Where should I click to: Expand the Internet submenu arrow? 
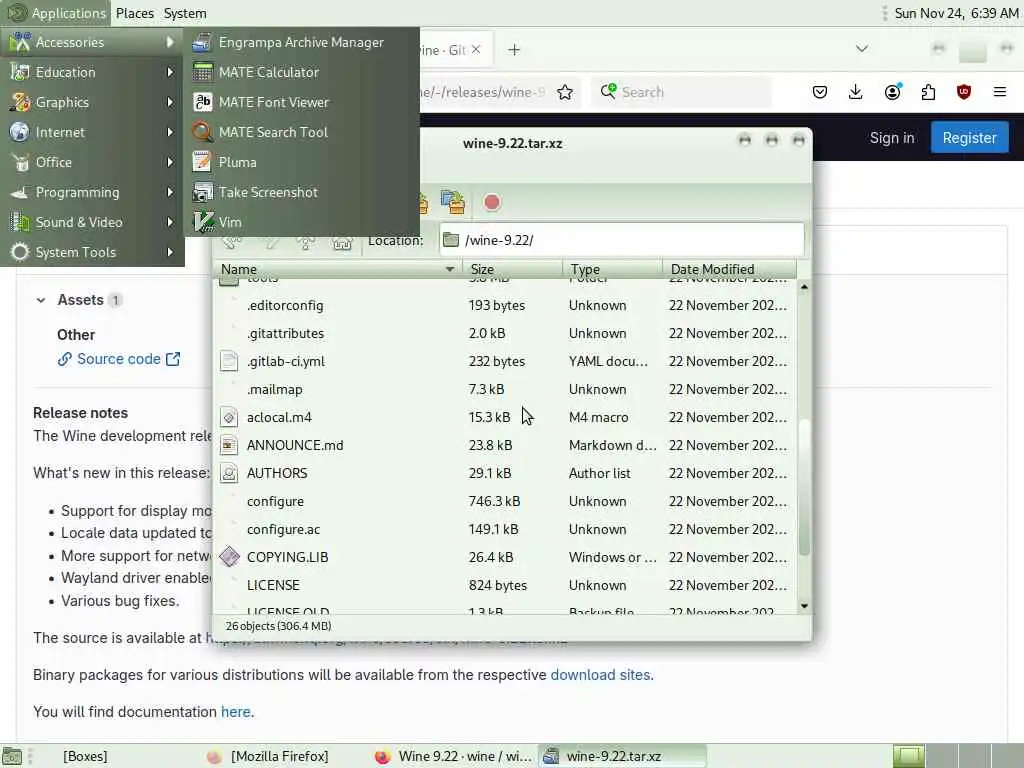(170, 133)
